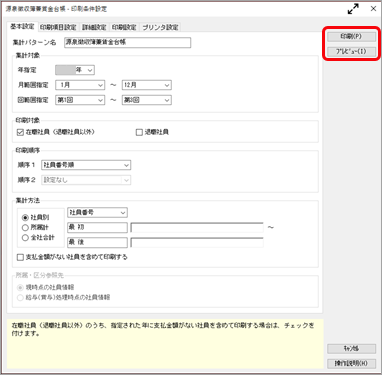Click the 最初 range start field
Screen dimensions: 382x375
pos(97,227)
